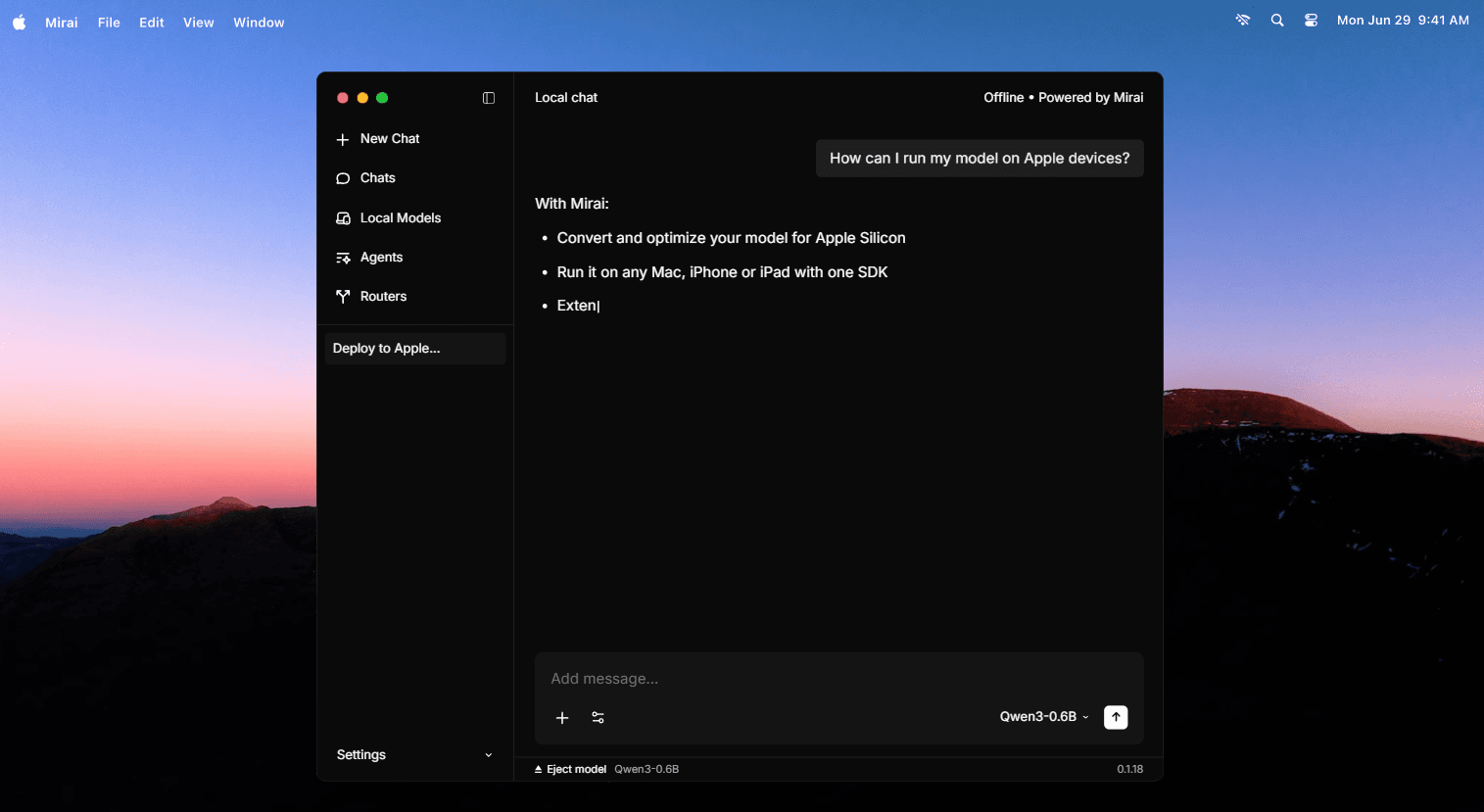The height and width of the screenshot is (812, 1484).
Task: Add an attachment with the plus icon
Action: (562, 718)
